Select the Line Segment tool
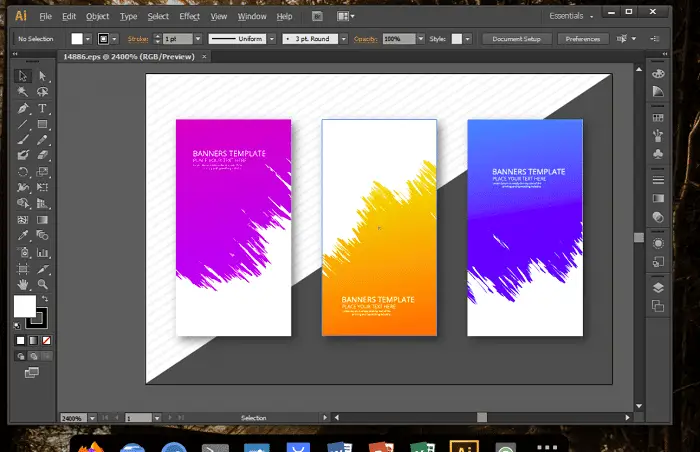The width and height of the screenshot is (700, 452). pos(22,124)
